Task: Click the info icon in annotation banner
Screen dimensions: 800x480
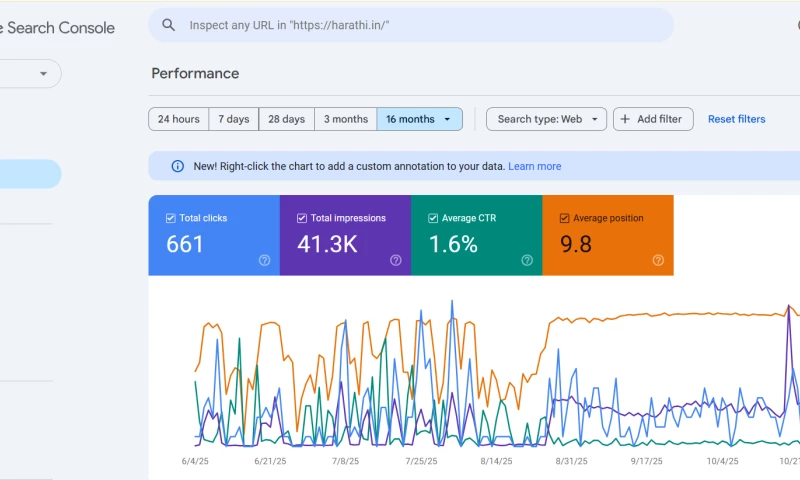Action: click(178, 166)
